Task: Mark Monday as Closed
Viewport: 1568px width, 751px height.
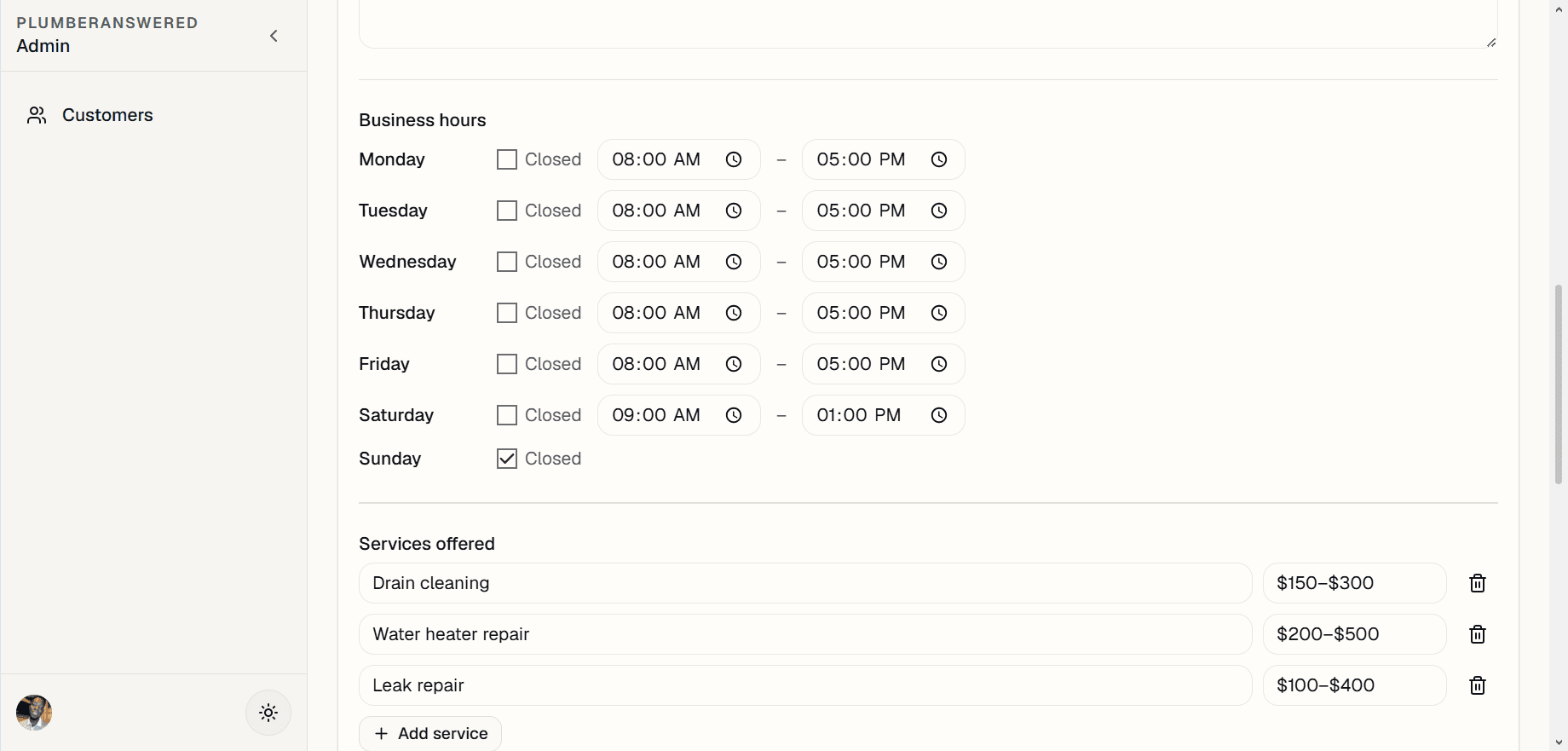Action: (x=507, y=159)
